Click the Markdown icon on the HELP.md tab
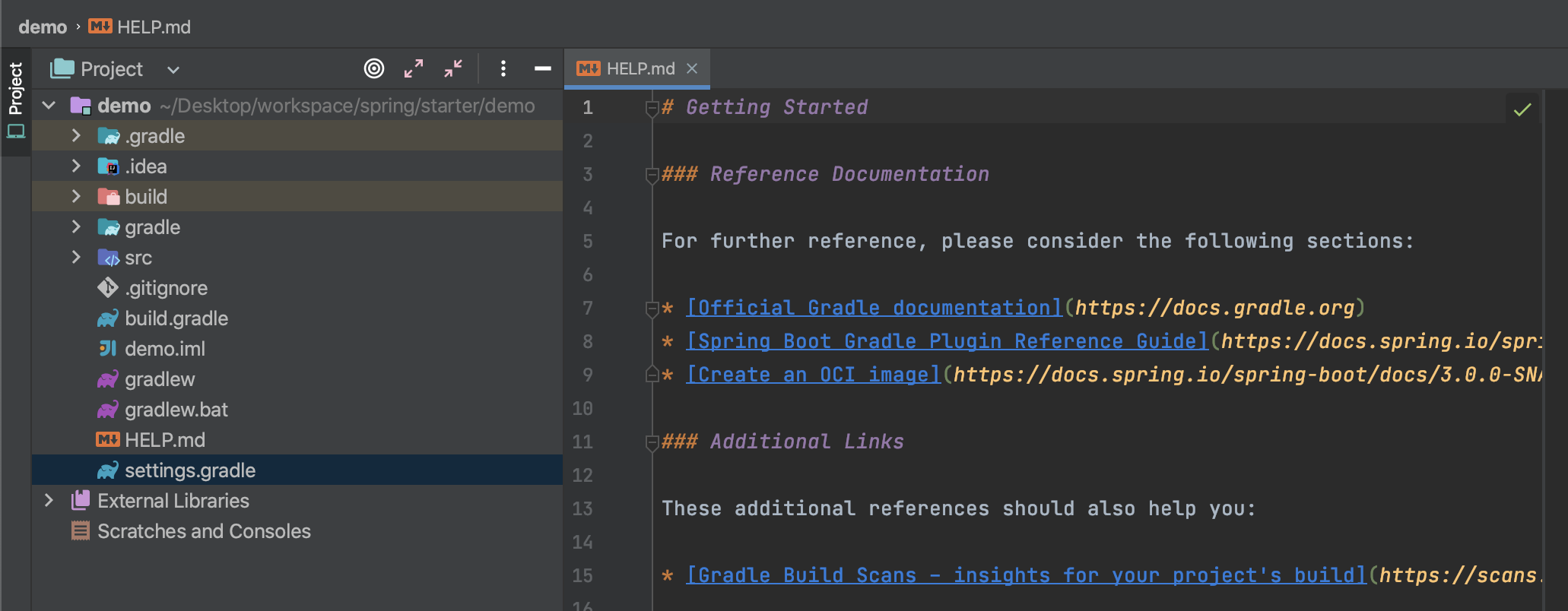Viewport: 1568px width, 611px height. click(589, 69)
